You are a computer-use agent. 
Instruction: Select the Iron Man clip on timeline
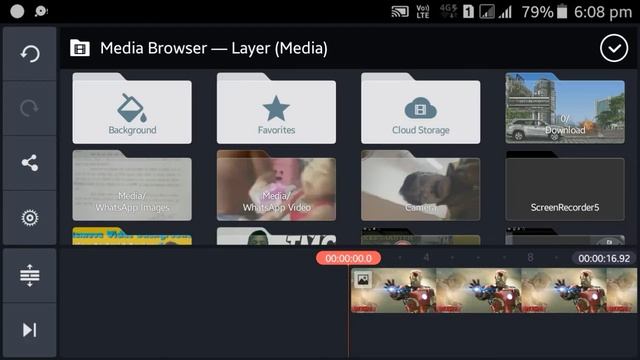tap(494, 290)
